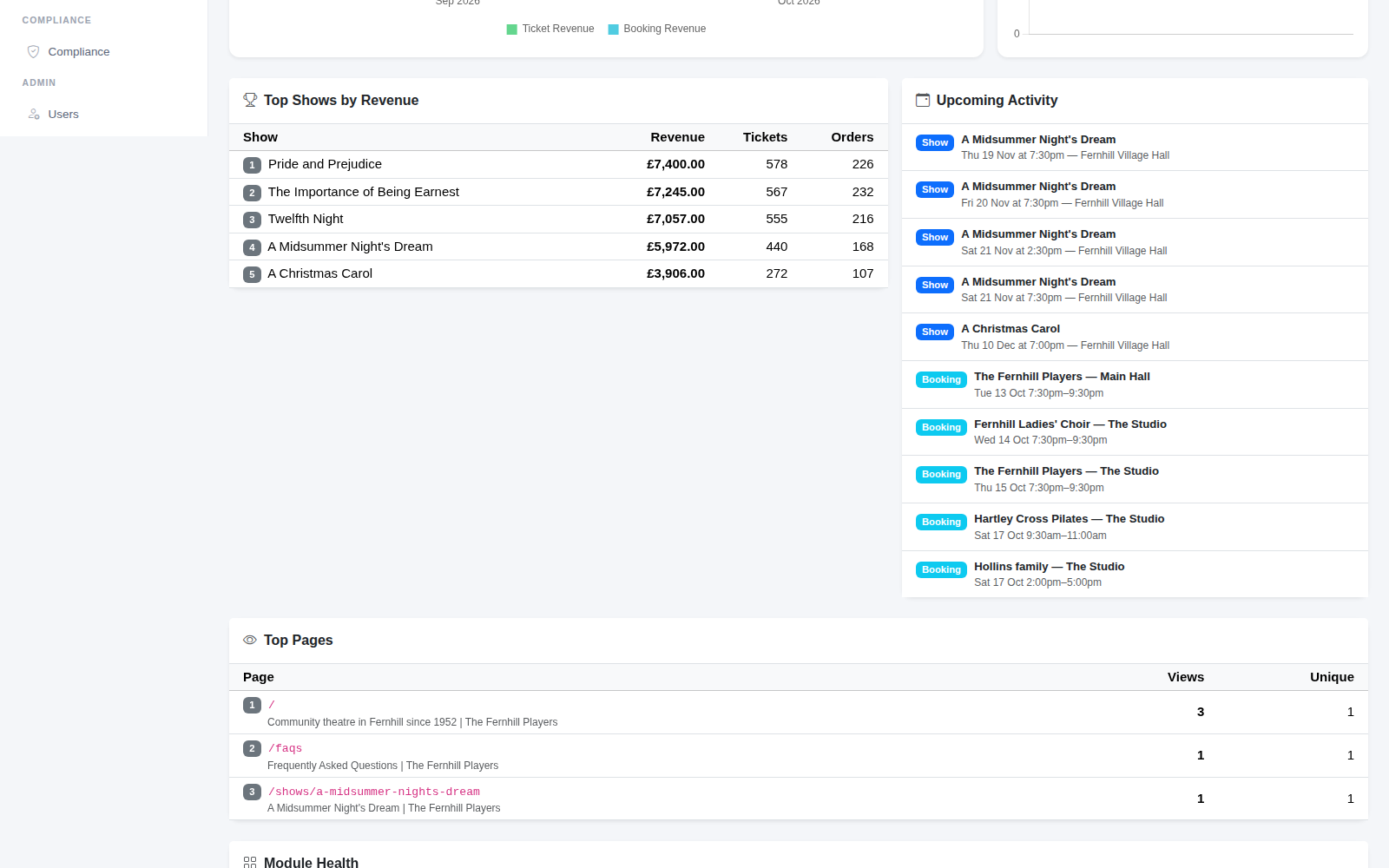Click the Booking badge for Fernhill Ladies' Choir
1389x868 pixels.
pos(941,428)
